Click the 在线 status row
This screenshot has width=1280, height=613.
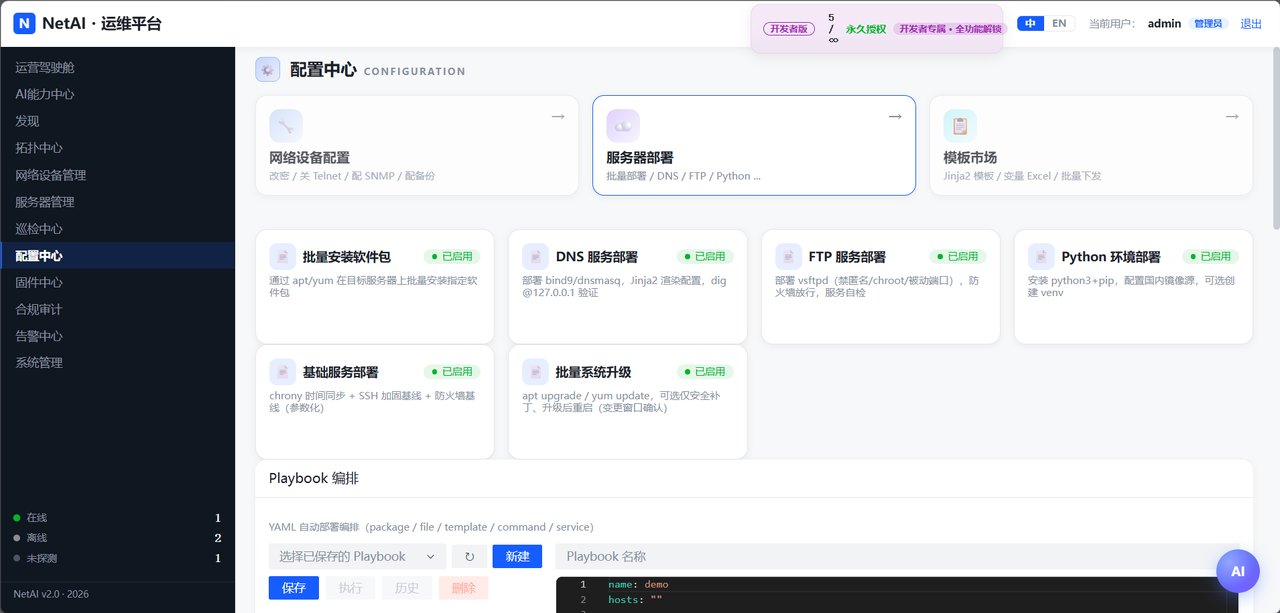coord(117,518)
